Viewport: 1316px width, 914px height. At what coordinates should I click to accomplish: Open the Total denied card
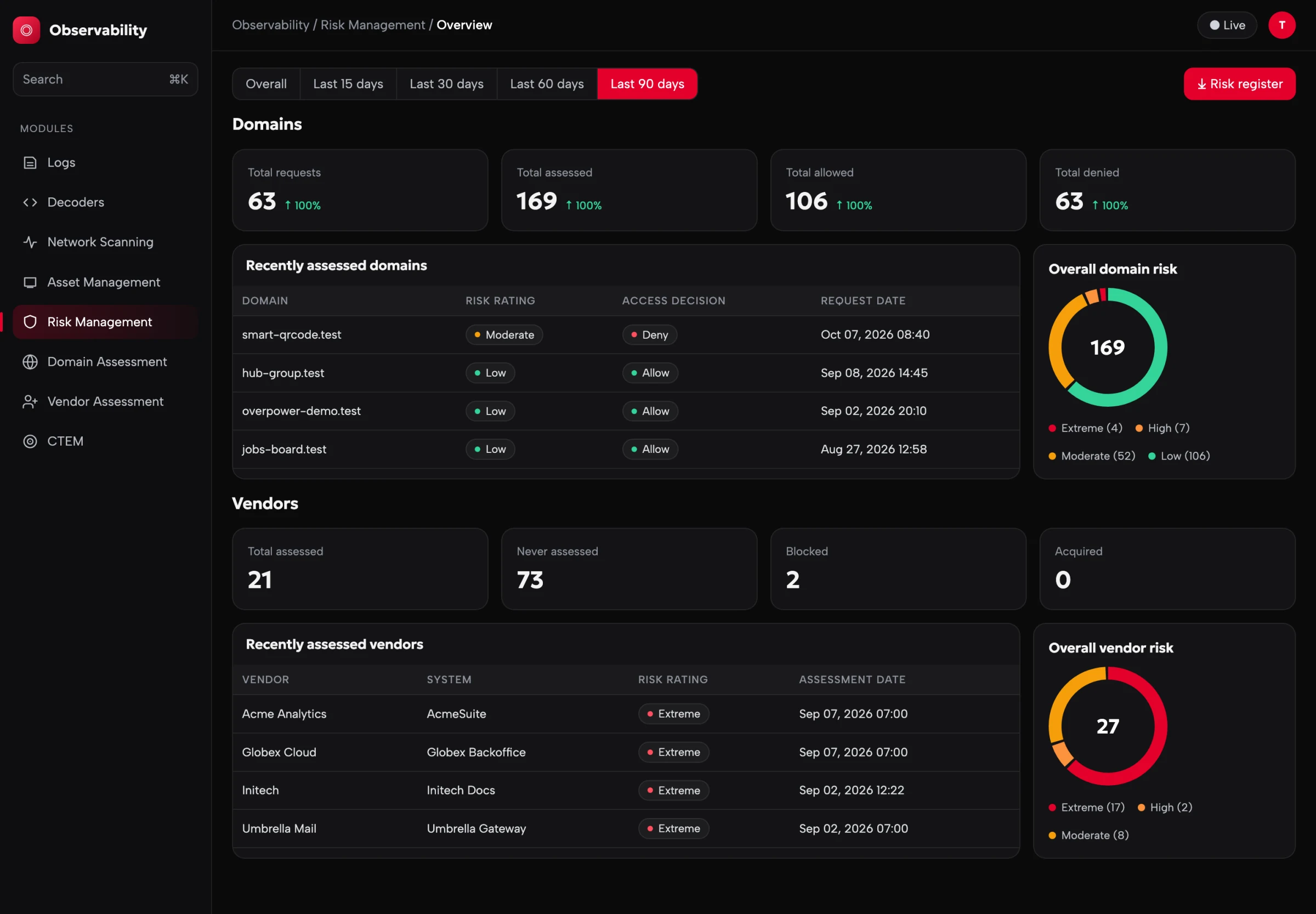click(x=1167, y=190)
